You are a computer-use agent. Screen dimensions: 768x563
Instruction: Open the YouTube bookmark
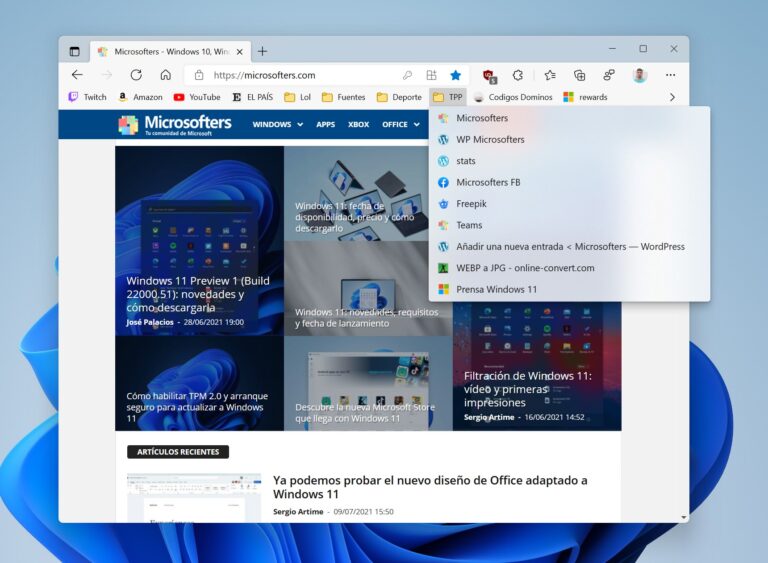[197, 97]
